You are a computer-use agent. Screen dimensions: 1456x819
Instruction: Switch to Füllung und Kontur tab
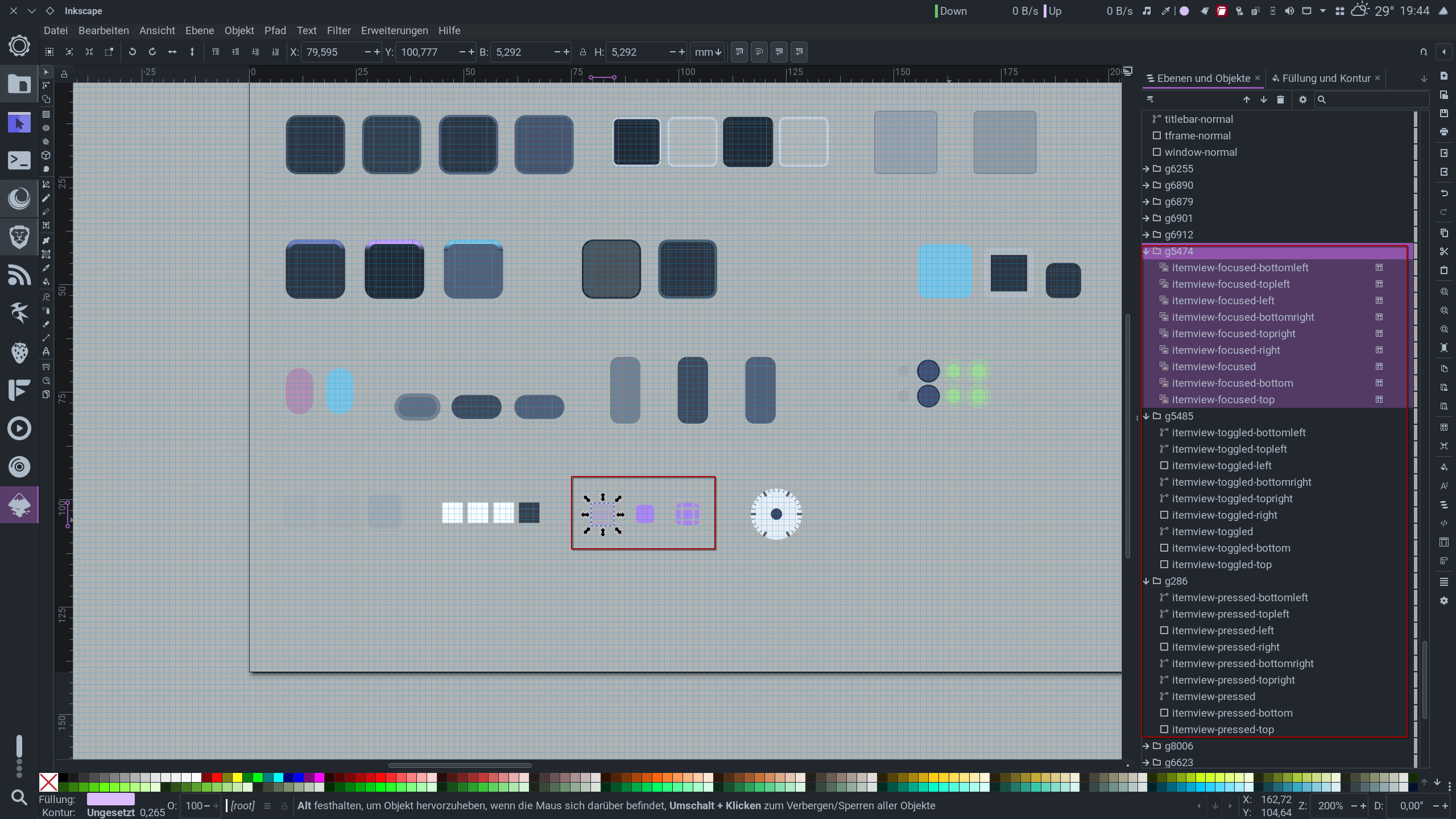(x=1326, y=78)
